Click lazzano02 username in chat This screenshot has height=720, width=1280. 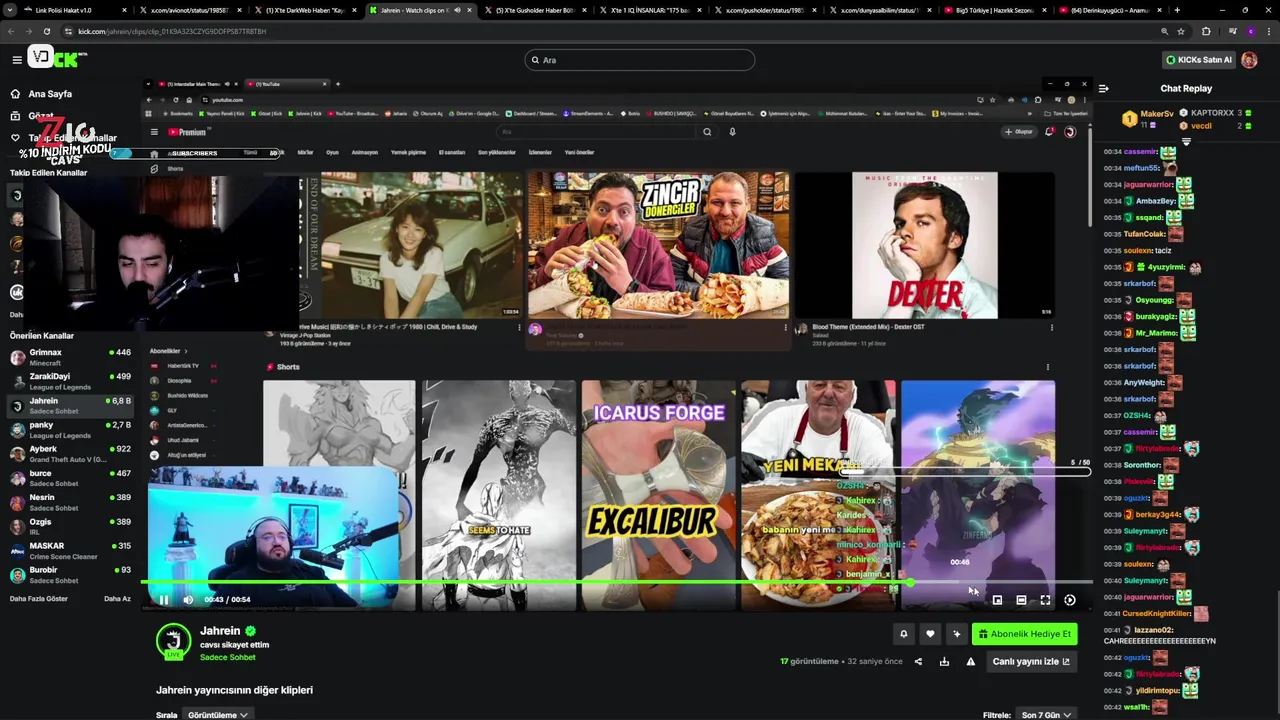tap(1155, 630)
